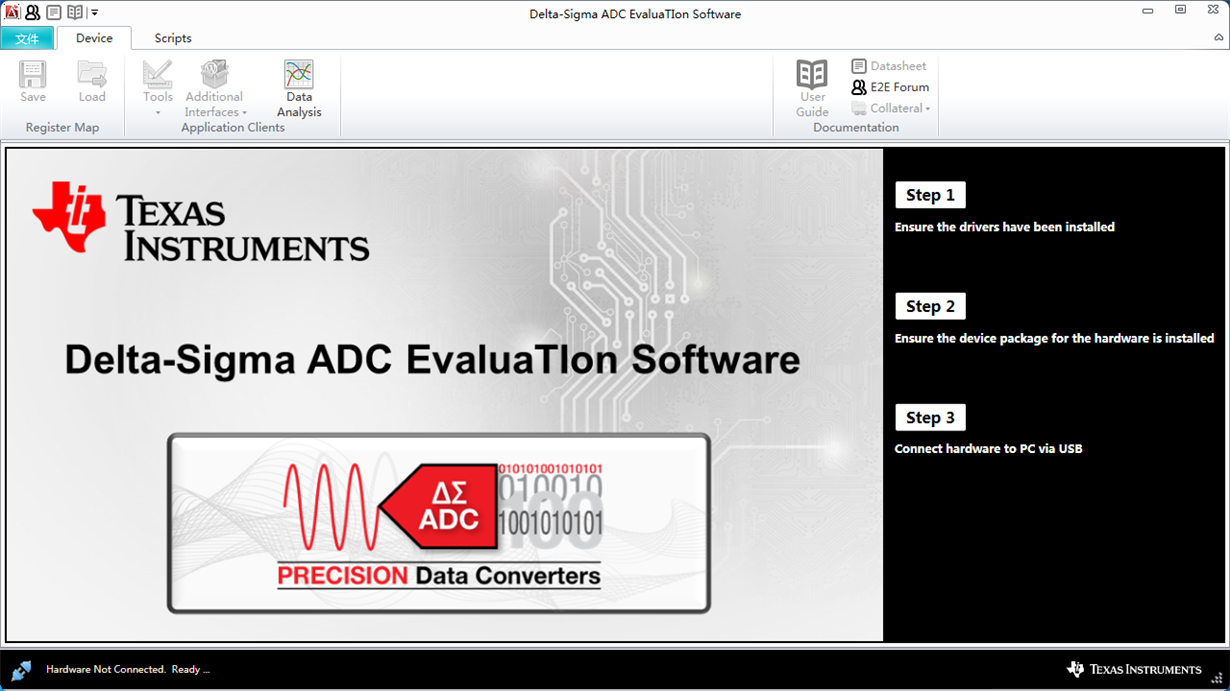
Task: Open the Customize Quick Access Toolbar arrow
Action: coord(94,13)
